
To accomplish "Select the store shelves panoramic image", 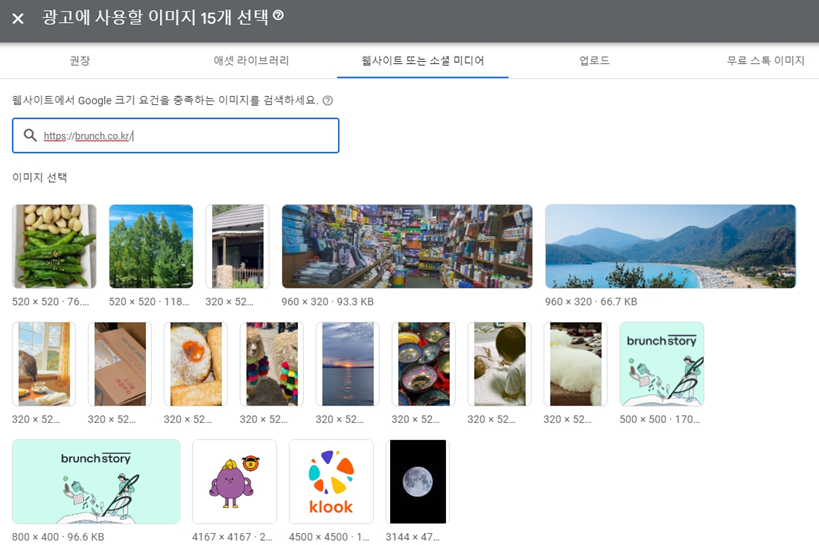I will tap(407, 246).
